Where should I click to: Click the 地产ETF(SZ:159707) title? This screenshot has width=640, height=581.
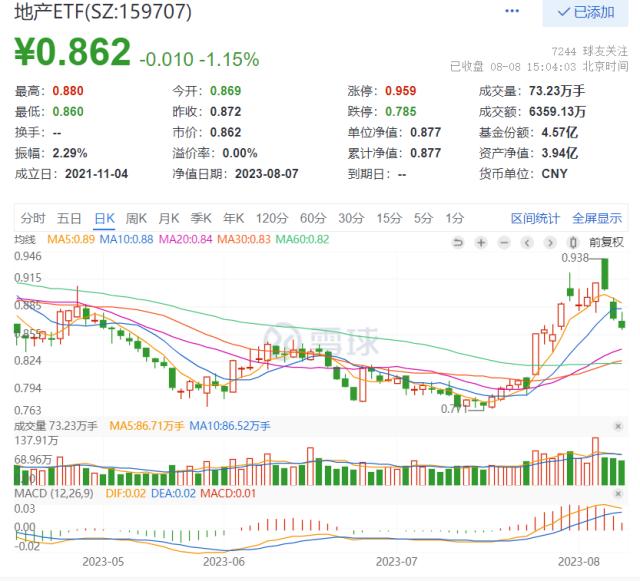click(x=103, y=11)
